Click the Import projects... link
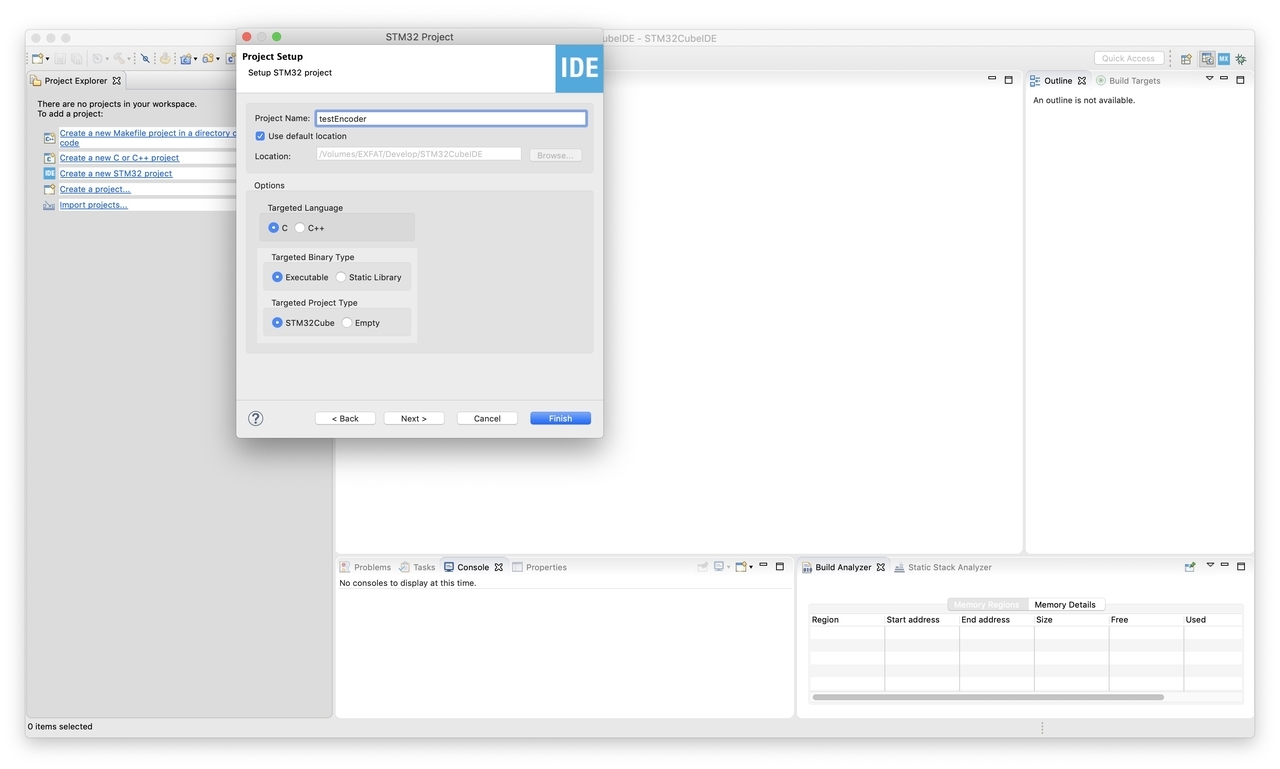Screen dimensions: 1280x769 [94, 205]
